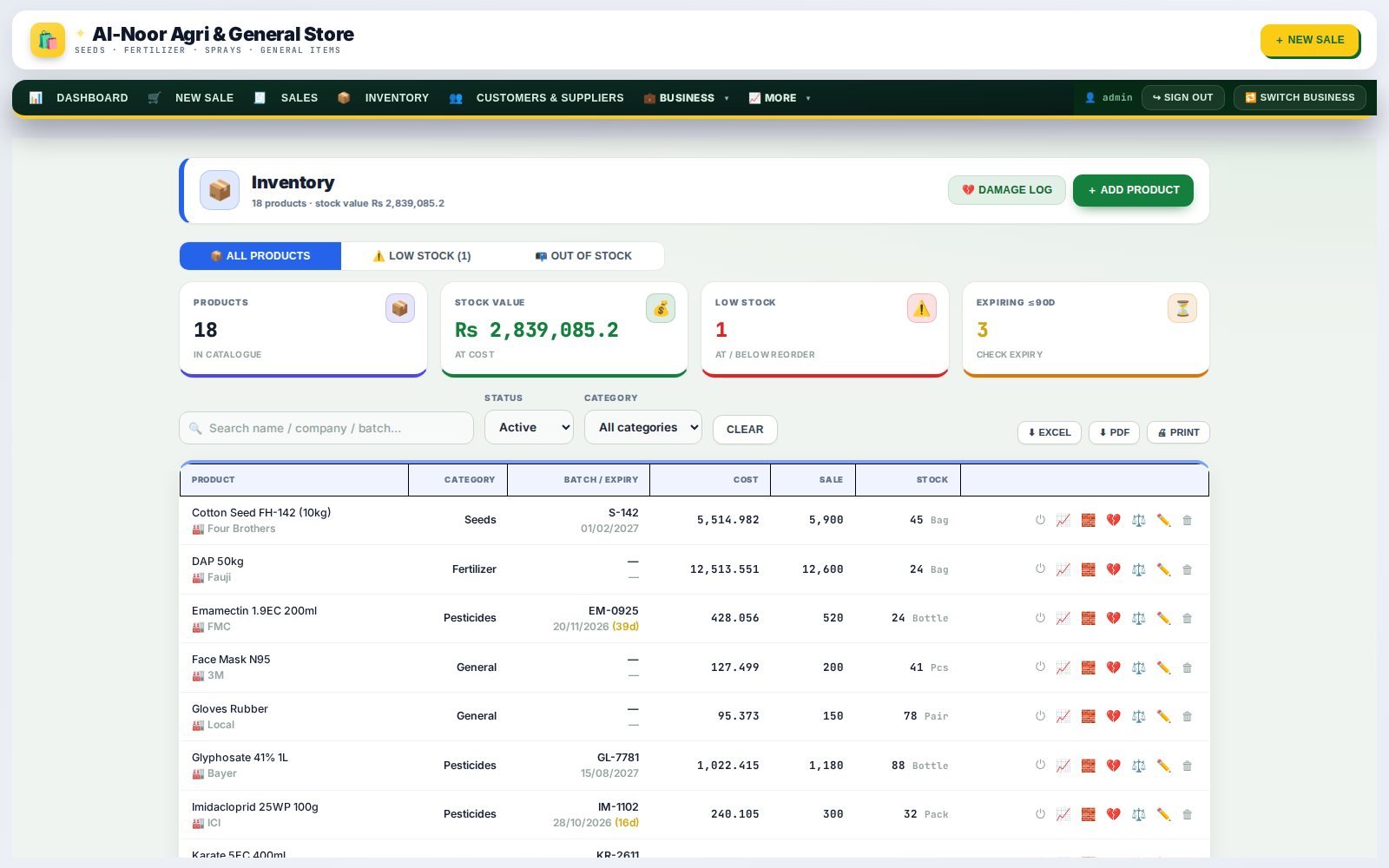Edit Imidacloprid 25WP with pencil icon
The image size is (1389, 868).
point(1164,814)
